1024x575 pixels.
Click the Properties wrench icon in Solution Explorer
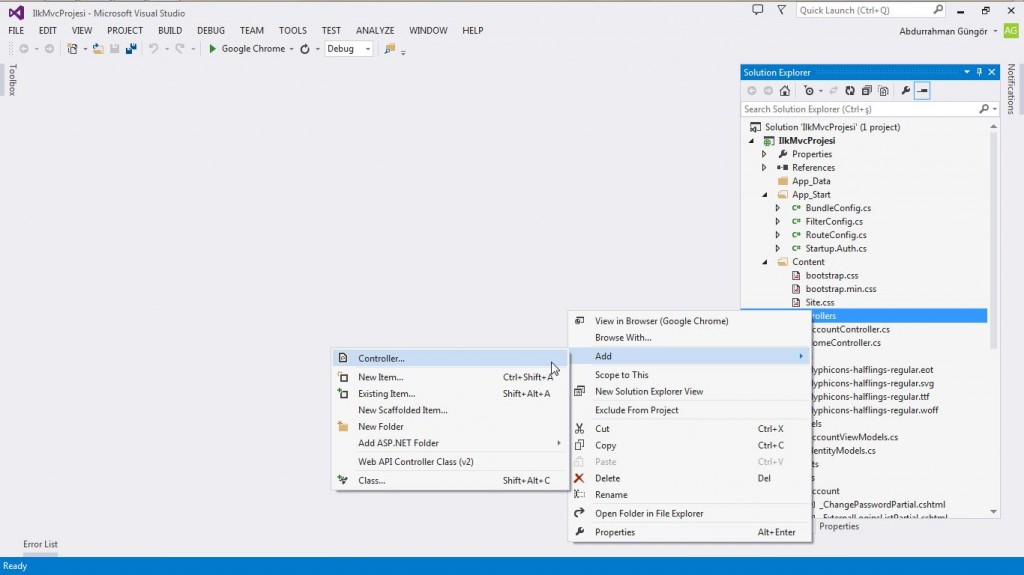point(906,91)
